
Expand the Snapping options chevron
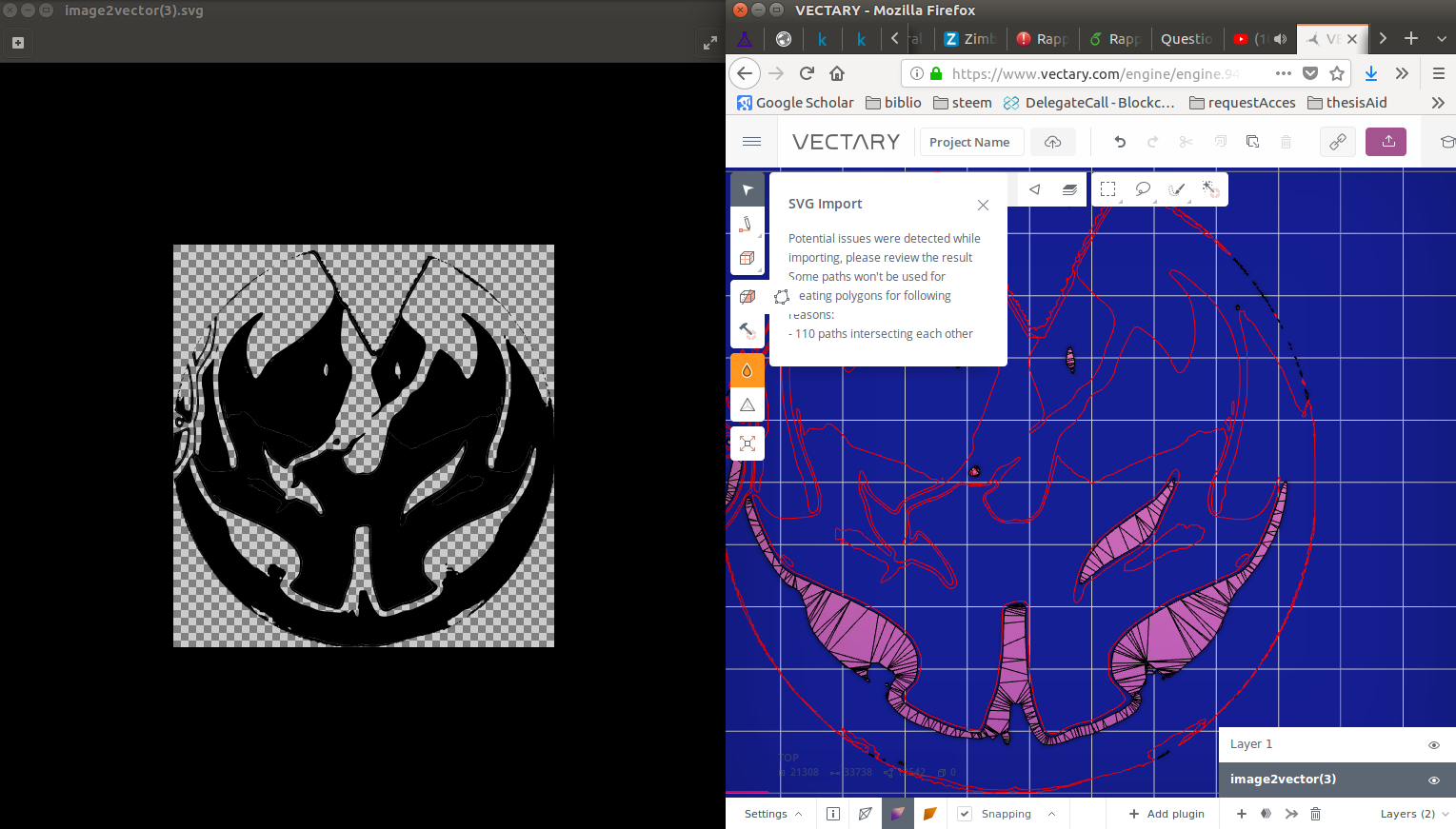[x=1051, y=814]
